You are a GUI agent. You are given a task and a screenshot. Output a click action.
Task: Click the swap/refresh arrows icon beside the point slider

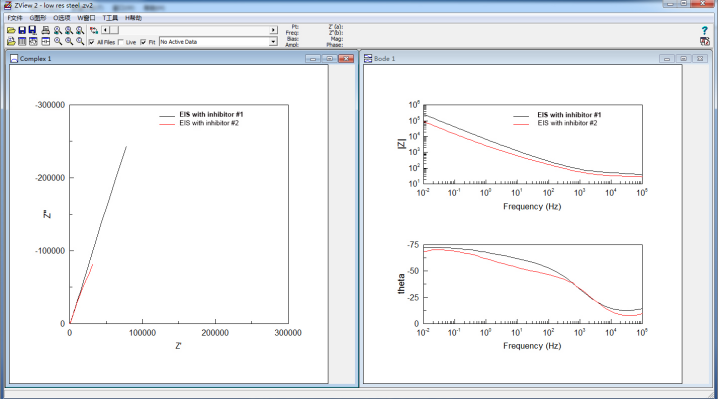(94, 30)
